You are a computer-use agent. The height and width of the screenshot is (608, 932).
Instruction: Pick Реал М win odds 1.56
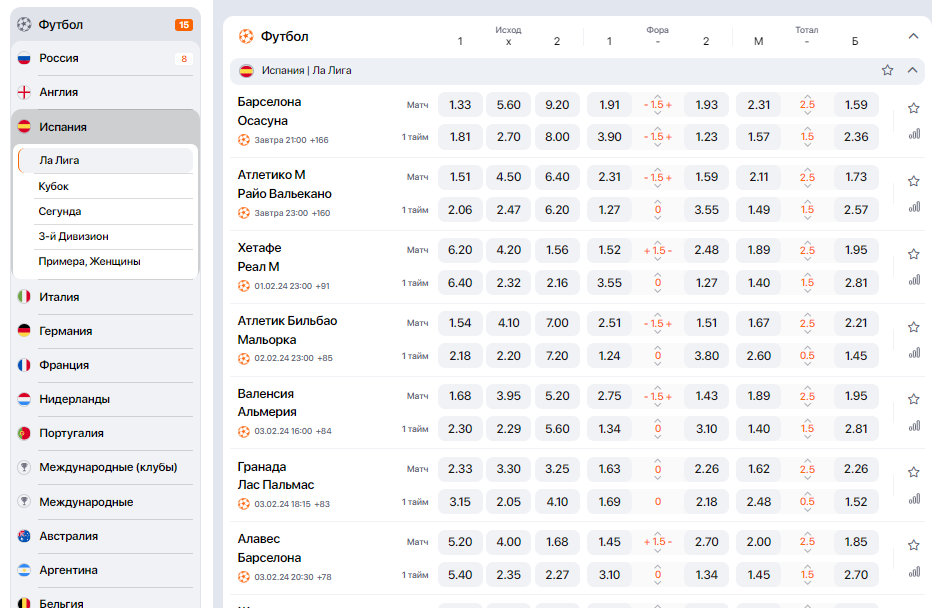coord(557,250)
